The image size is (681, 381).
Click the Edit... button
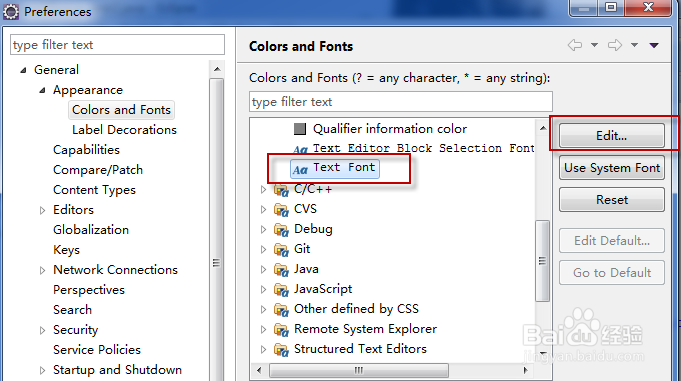click(x=612, y=136)
